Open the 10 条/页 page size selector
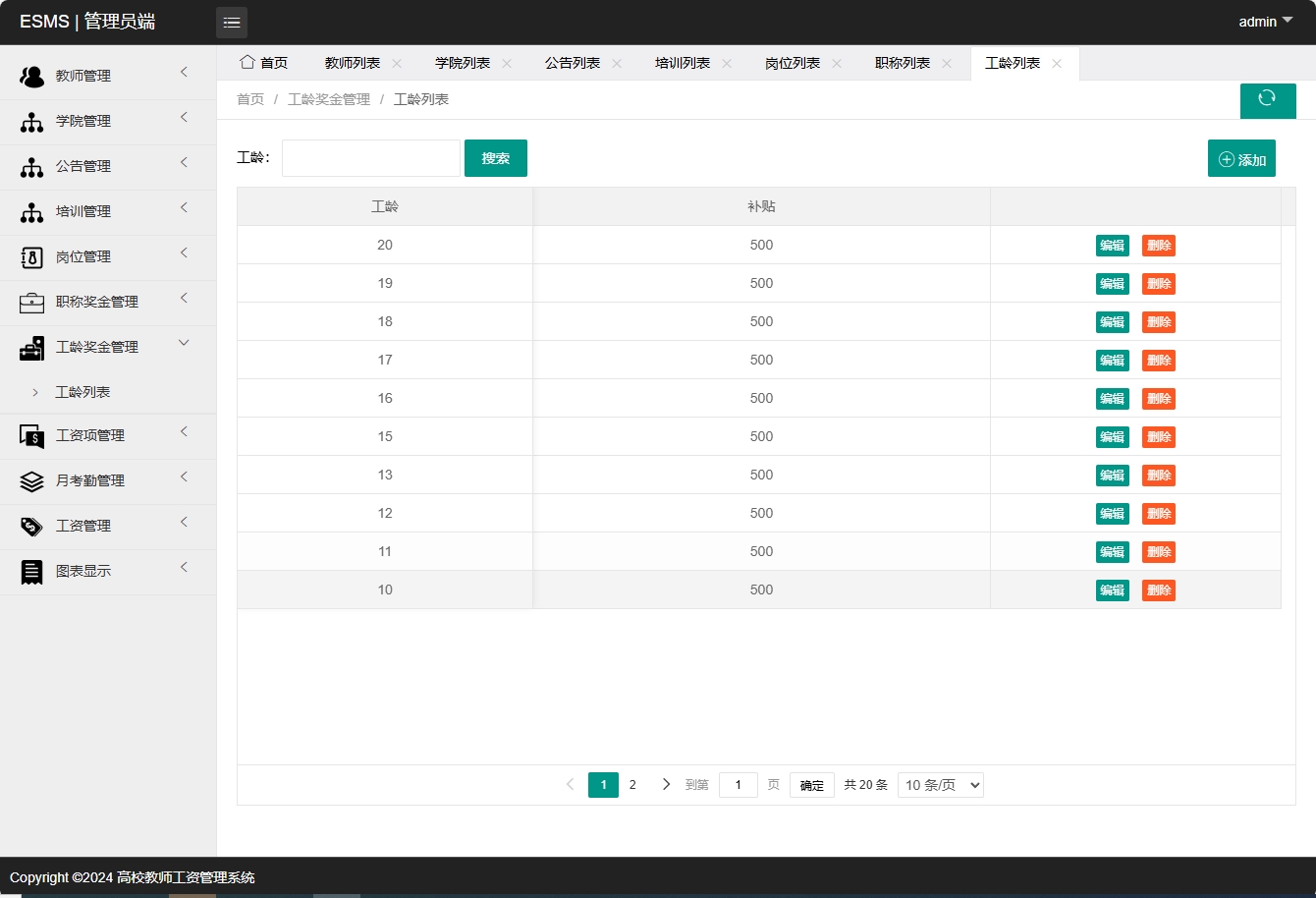This screenshot has width=1316, height=898. (939, 784)
